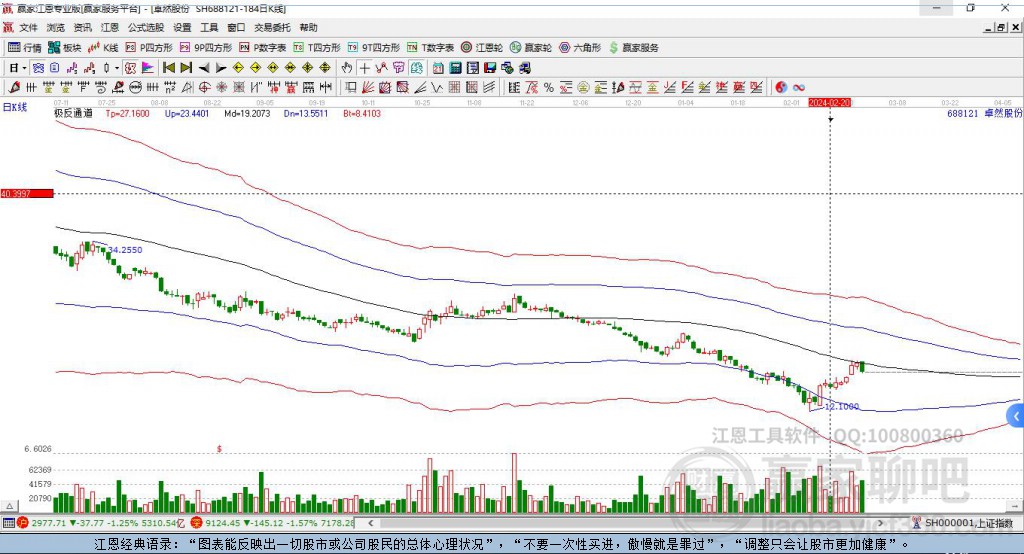Click the blue infinity symbol icon

(799, 88)
